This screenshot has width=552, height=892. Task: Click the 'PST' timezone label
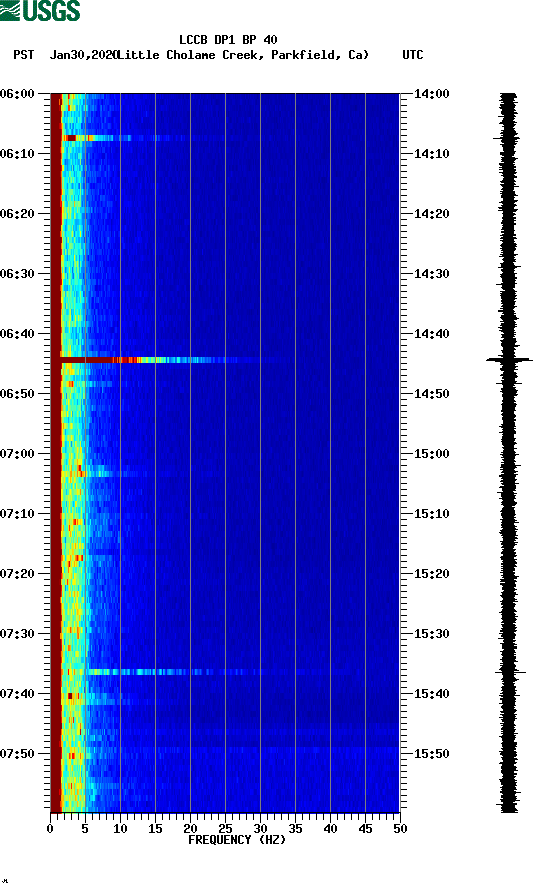tap(23, 55)
